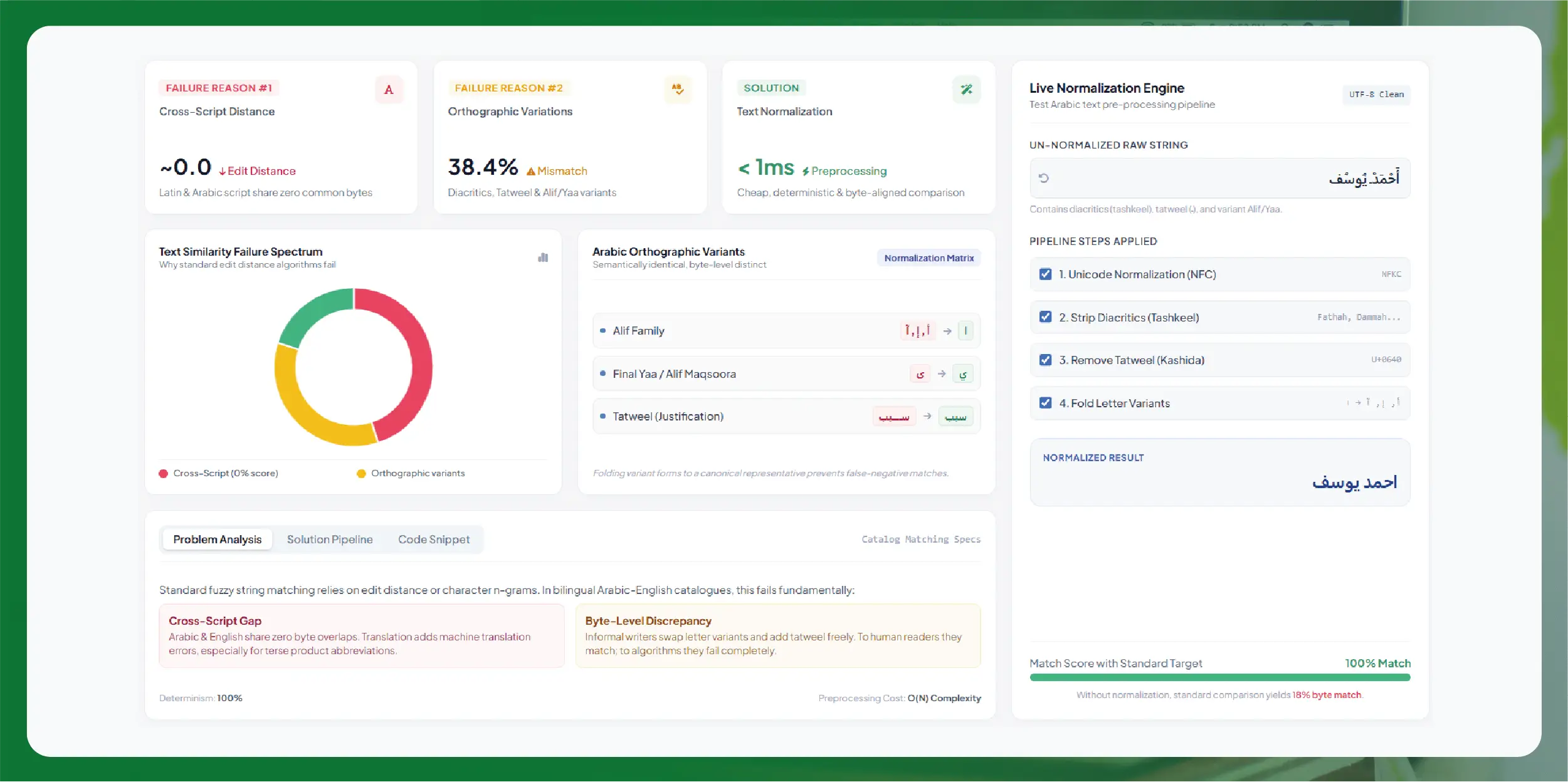Click the green match score progress bar

1219,677
